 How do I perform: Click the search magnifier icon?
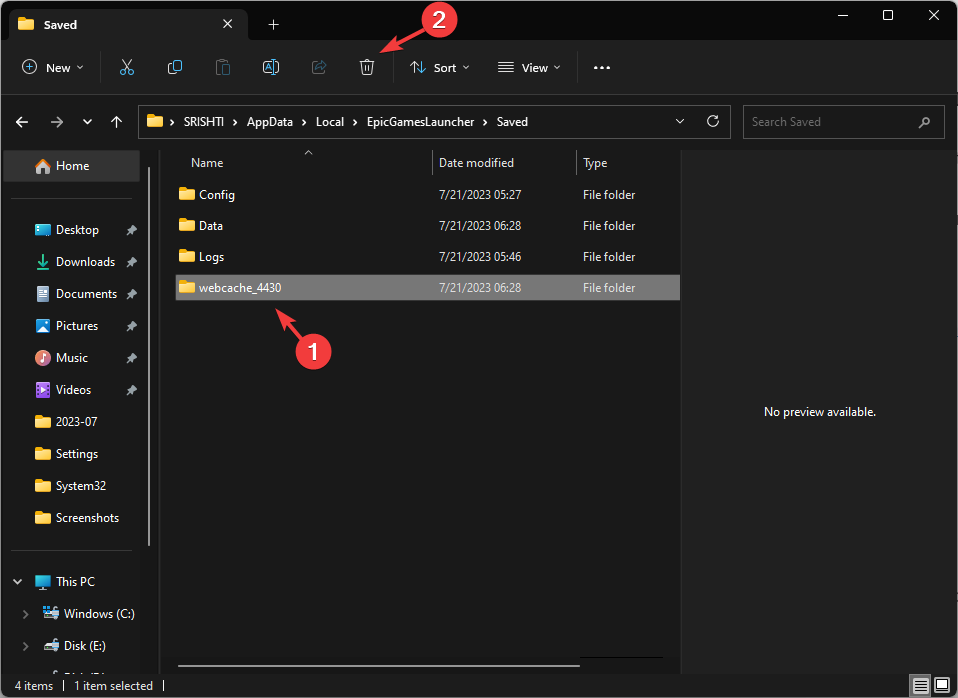tap(924, 122)
